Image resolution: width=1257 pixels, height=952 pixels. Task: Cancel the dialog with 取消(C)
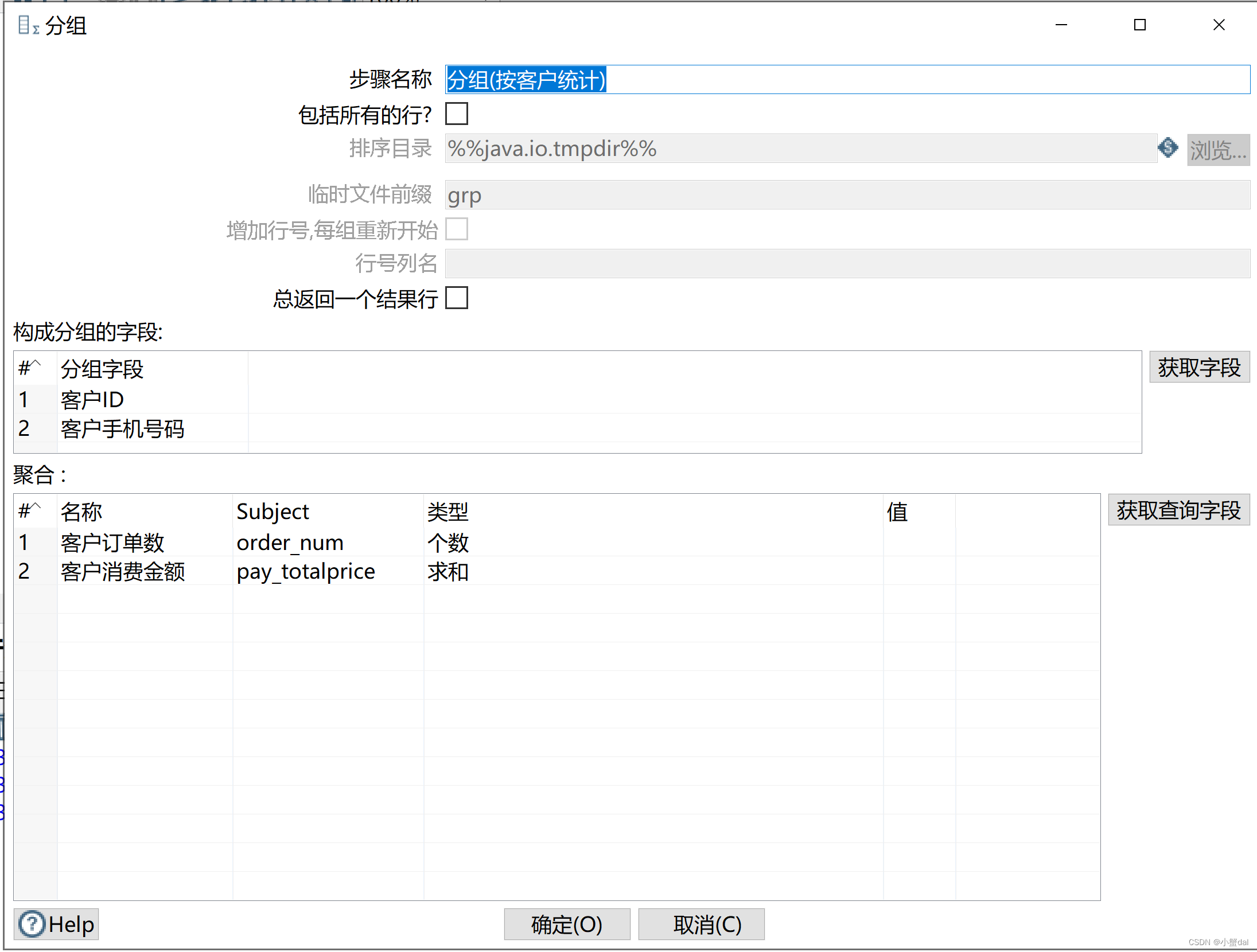[x=701, y=924]
